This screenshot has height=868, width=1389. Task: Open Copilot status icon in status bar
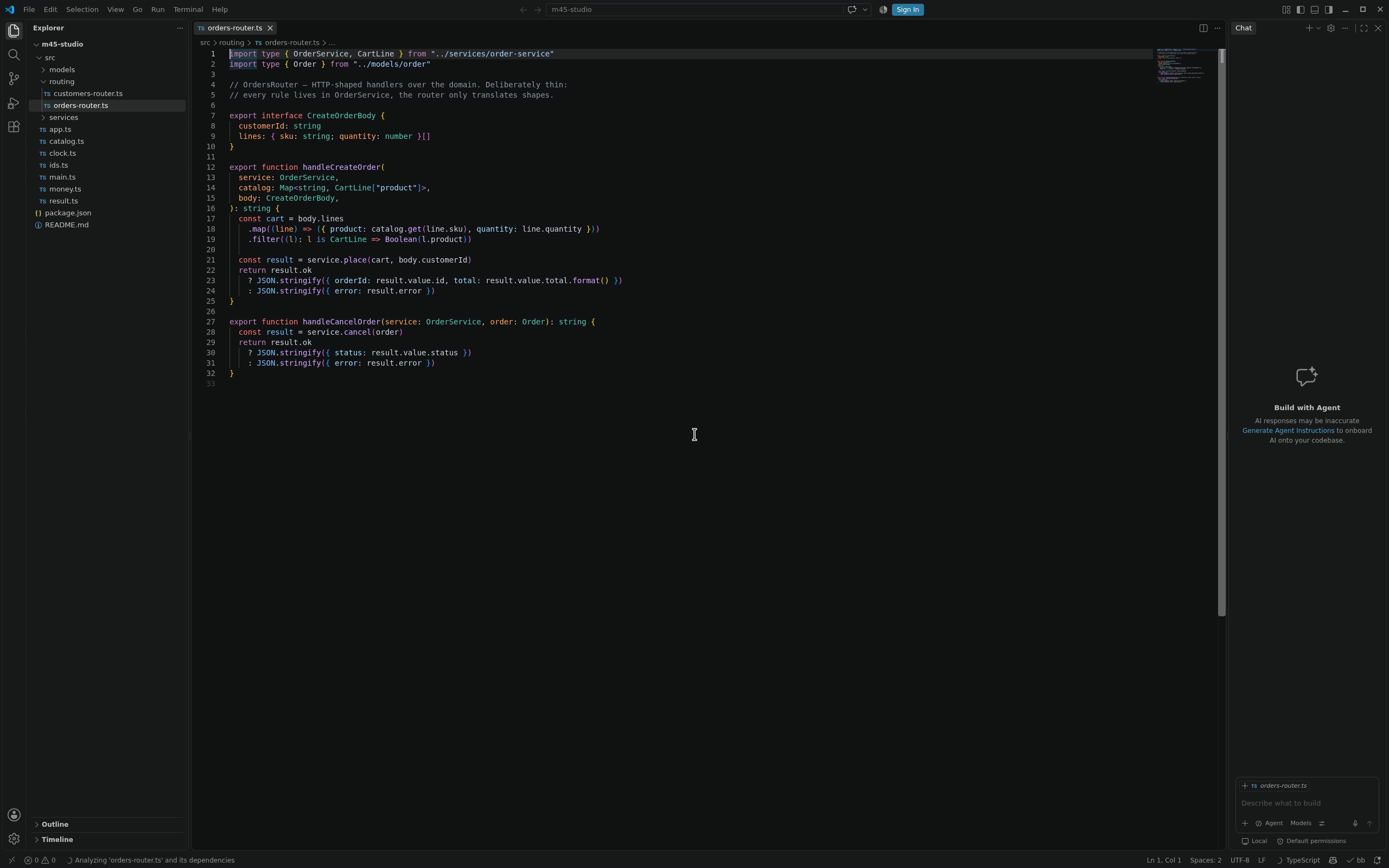tap(1333, 860)
